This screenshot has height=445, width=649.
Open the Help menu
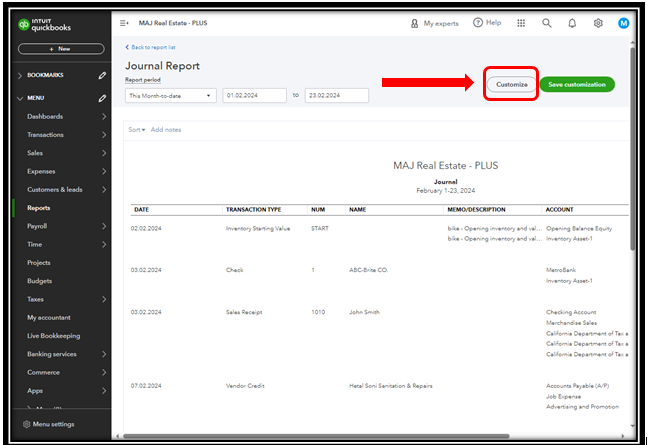point(487,23)
